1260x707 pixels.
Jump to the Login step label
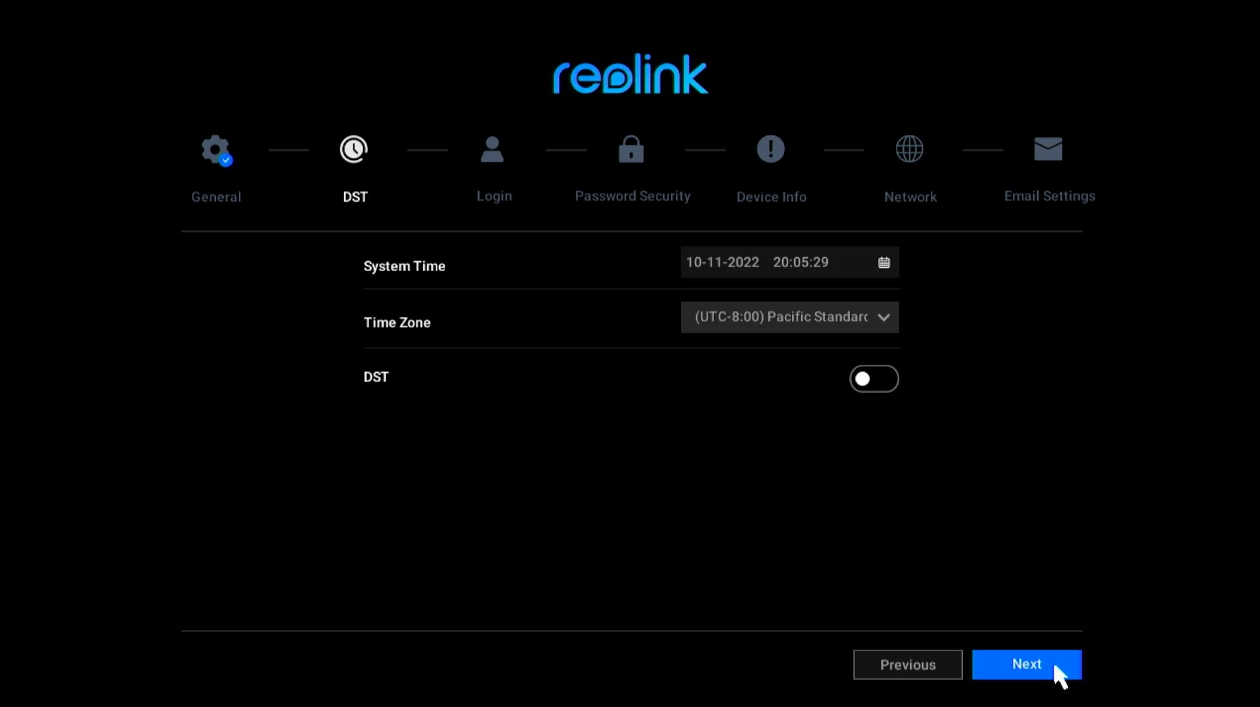point(494,196)
